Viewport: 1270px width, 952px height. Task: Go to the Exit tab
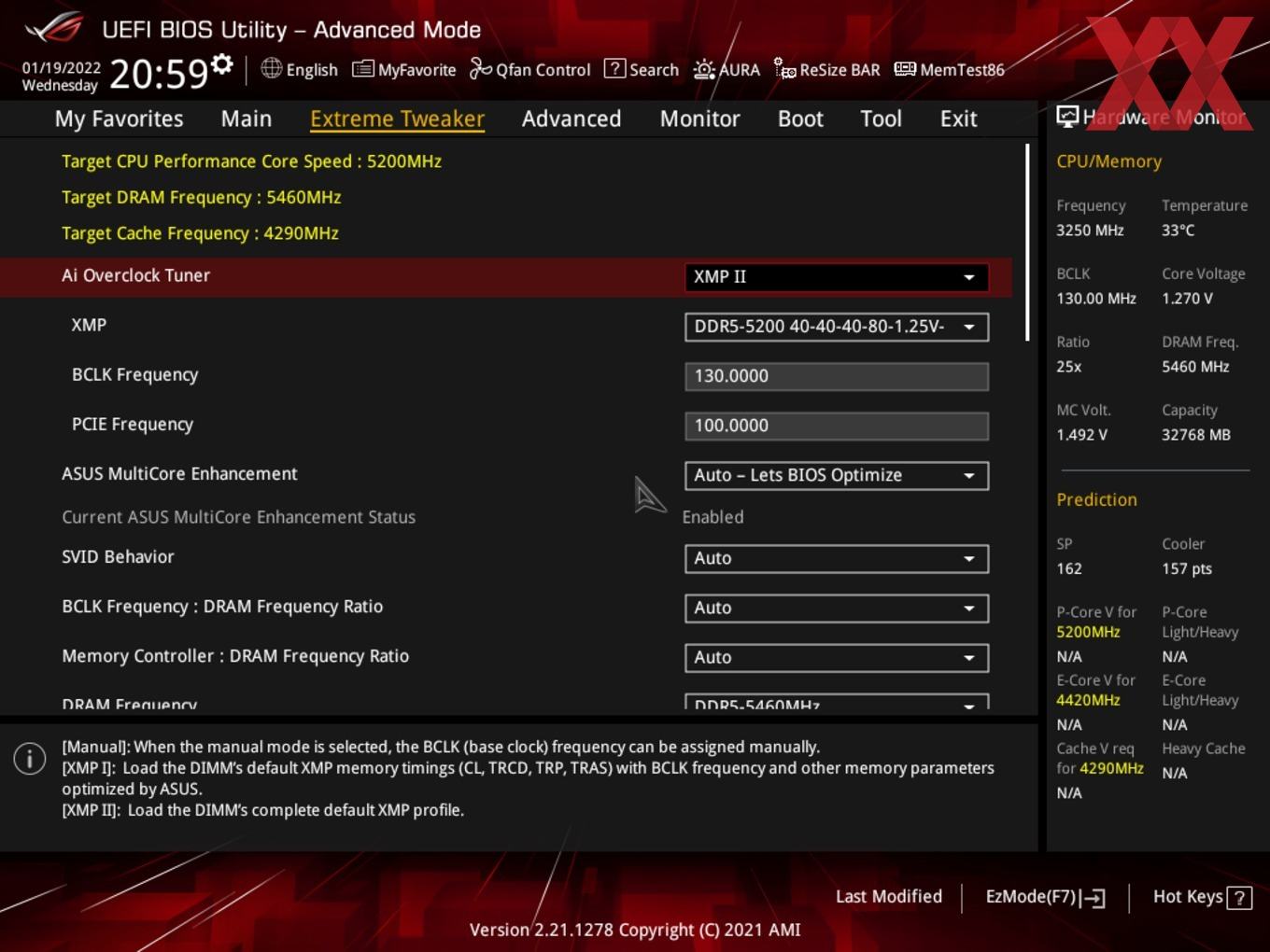click(x=958, y=119)
